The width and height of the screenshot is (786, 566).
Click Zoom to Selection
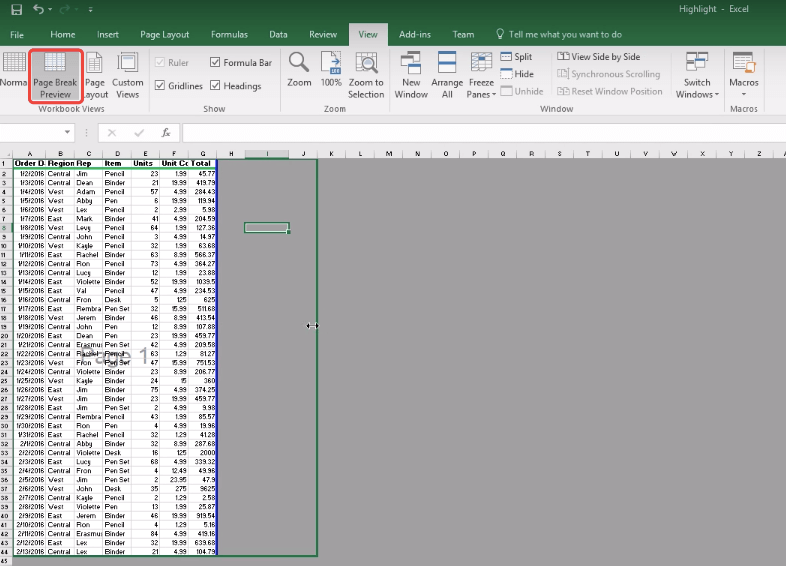point(366,75)
